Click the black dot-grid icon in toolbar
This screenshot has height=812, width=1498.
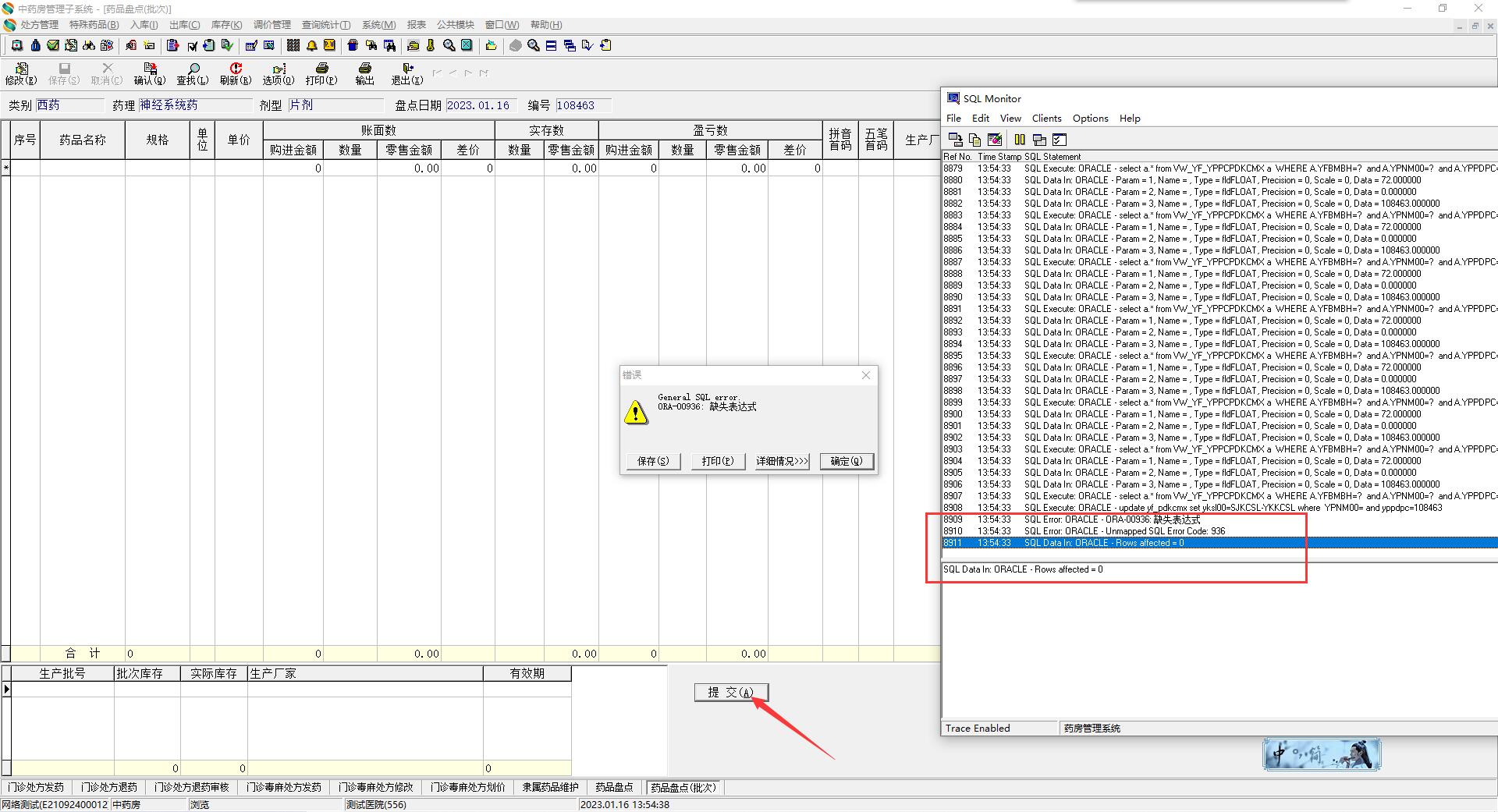click(293, 45)
